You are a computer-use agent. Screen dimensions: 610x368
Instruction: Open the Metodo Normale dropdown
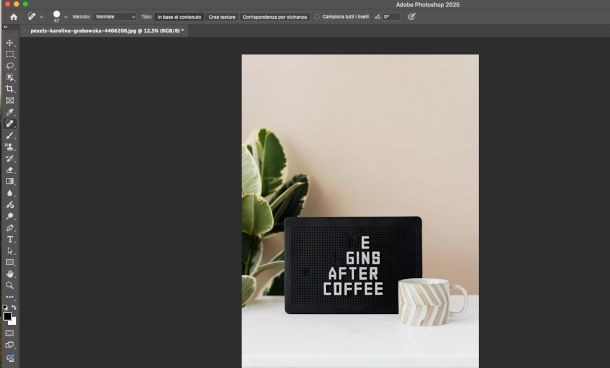(116, 17)
